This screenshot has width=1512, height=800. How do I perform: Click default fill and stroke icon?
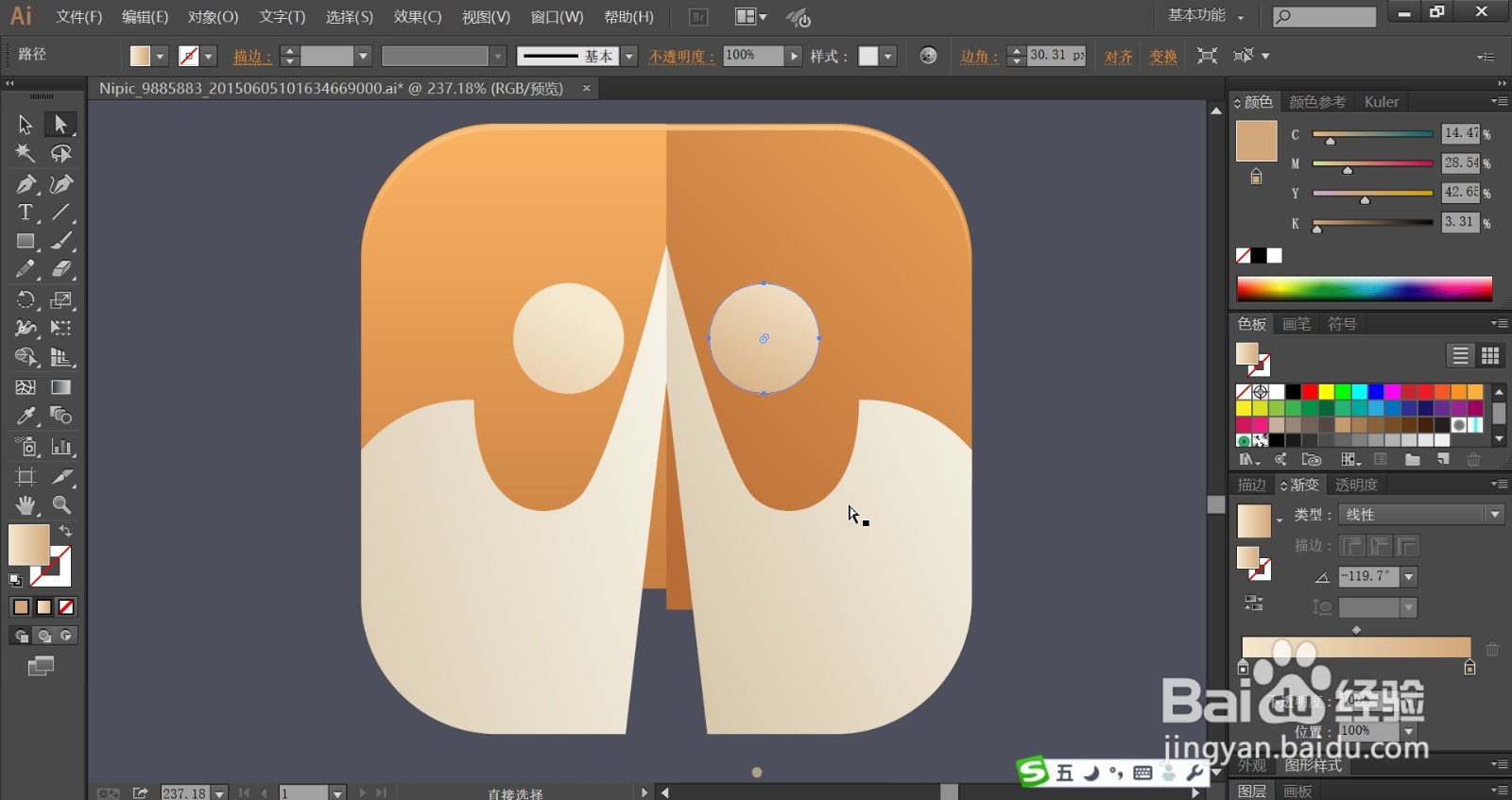point(15,580)
